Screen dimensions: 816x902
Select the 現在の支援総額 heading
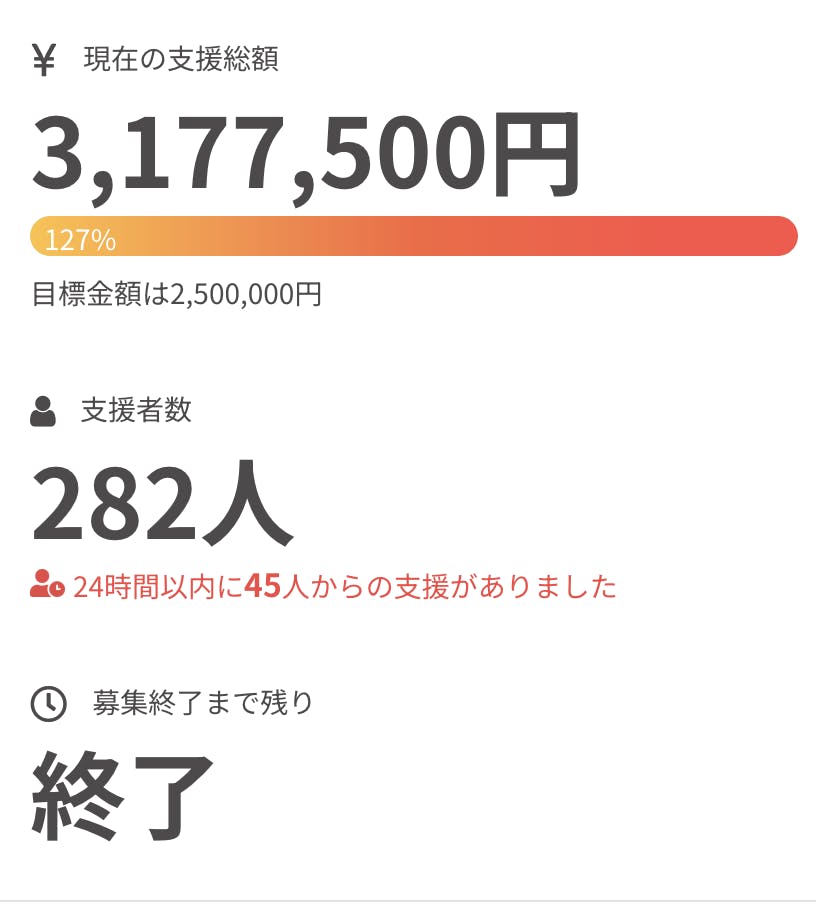pos(181,60)
